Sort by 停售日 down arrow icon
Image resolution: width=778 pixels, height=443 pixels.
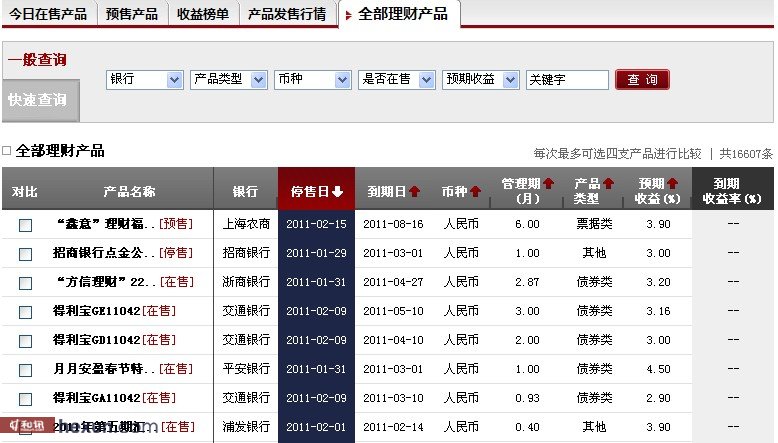pyautogui.click(x=337, y=191)
